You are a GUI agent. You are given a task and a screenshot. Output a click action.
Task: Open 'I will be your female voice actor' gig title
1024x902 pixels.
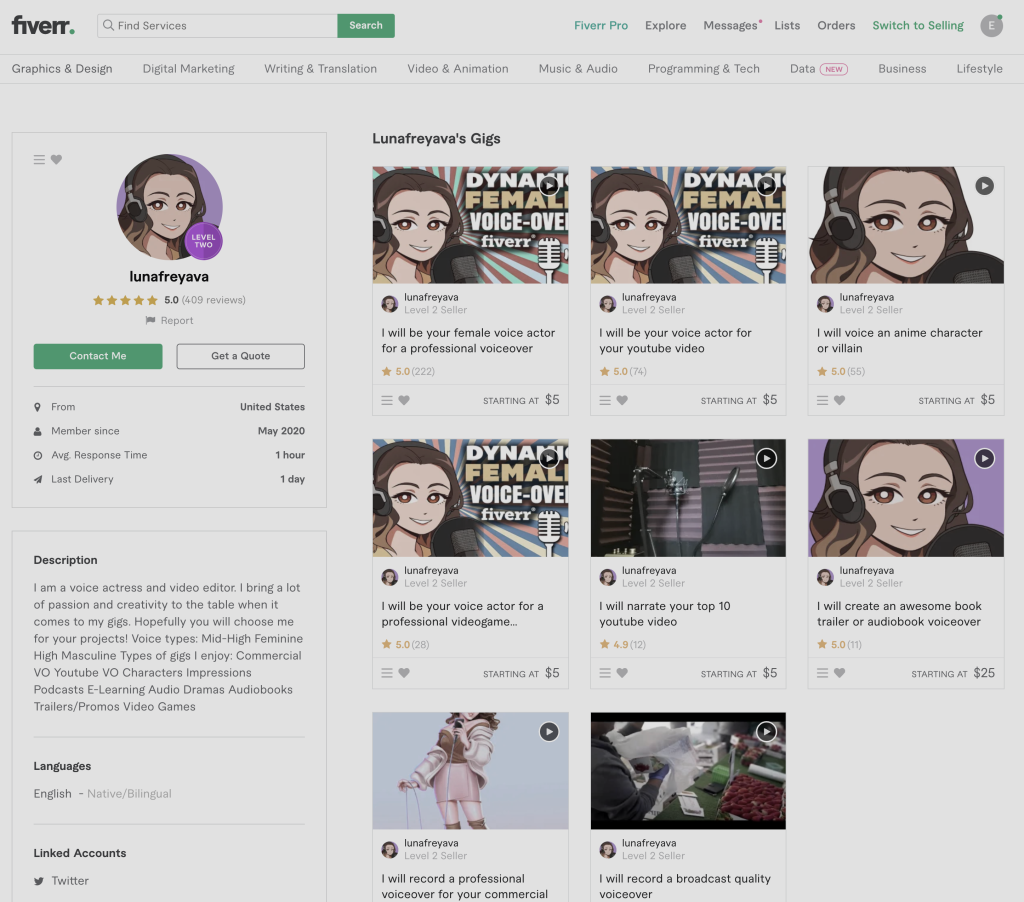tap(468, 340)
